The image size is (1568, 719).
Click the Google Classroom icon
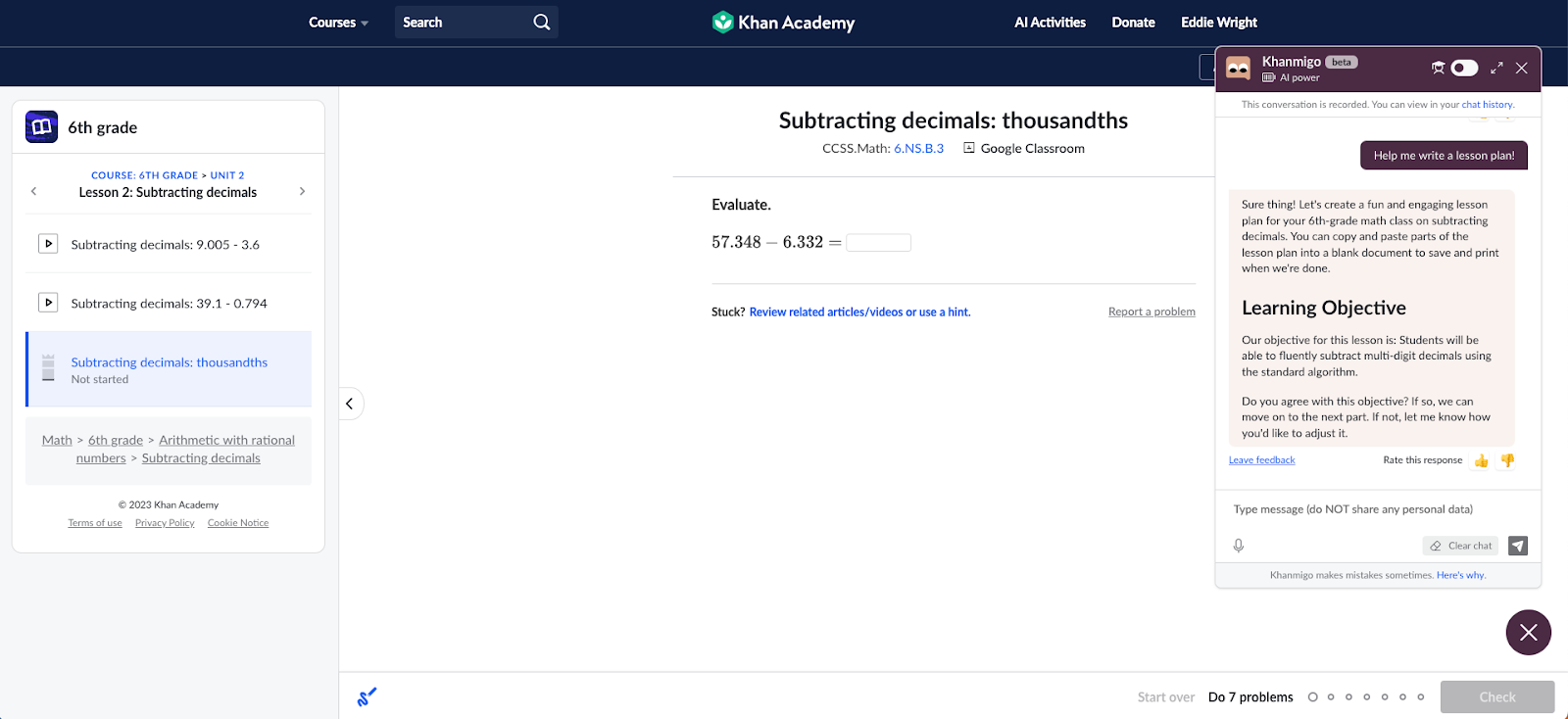click(969, 148)
